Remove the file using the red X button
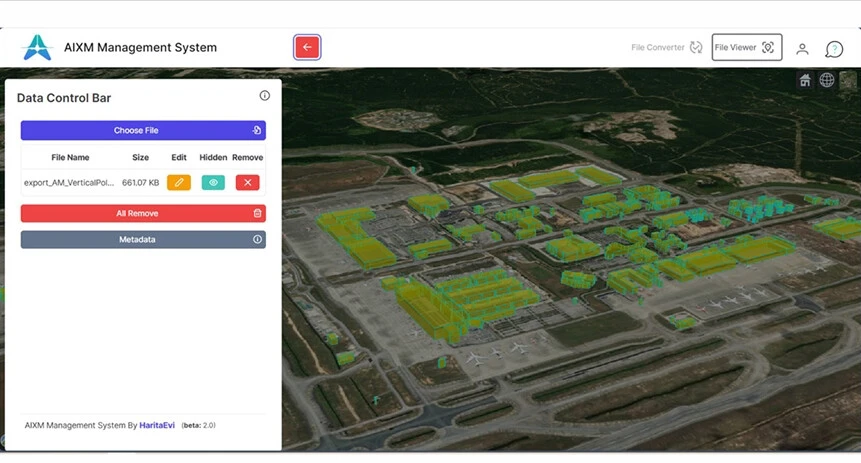 247,182
